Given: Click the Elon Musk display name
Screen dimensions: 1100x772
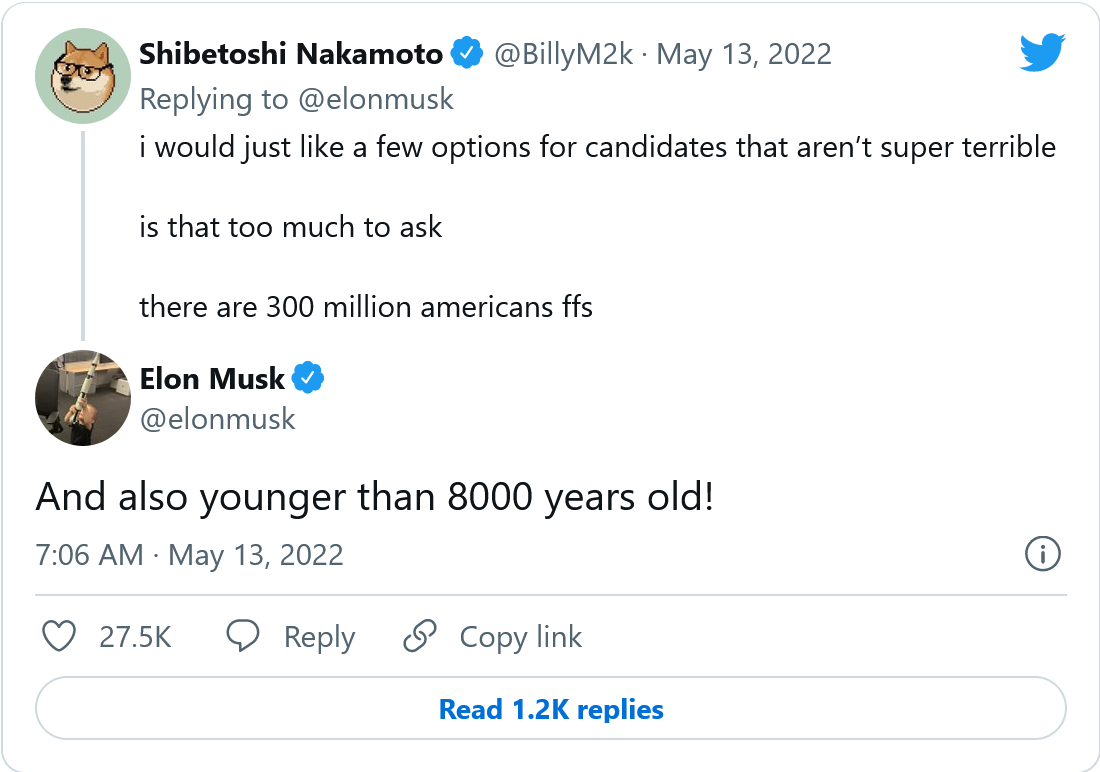Looking at the screenshot, I should (x=212, y=379).
